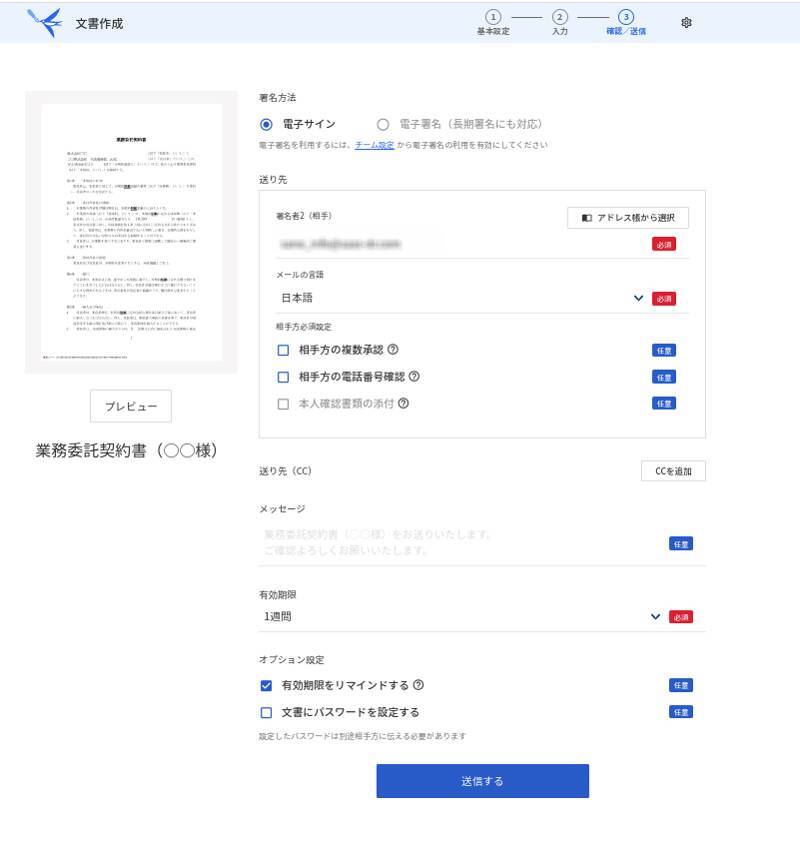
Task: Click the bird logo icon in header
Action: click(45, 21)
